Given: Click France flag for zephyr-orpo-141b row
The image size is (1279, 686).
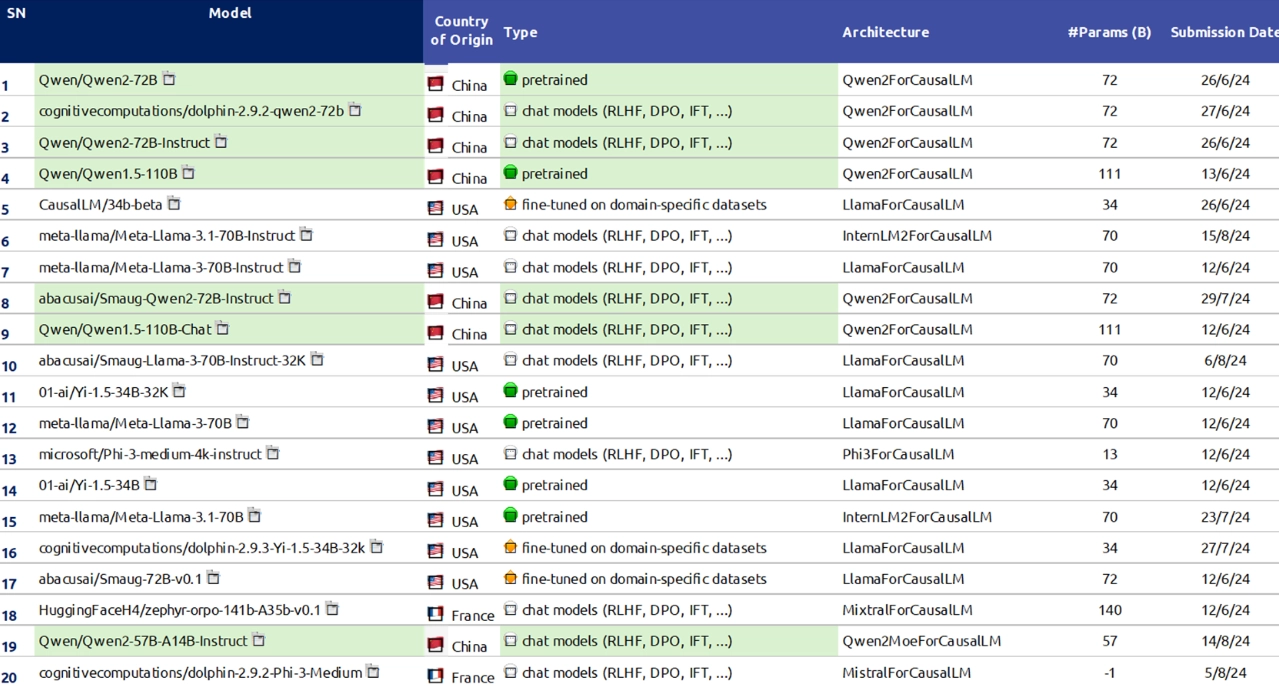Looking at the screenshot, I should click(435, 614).
